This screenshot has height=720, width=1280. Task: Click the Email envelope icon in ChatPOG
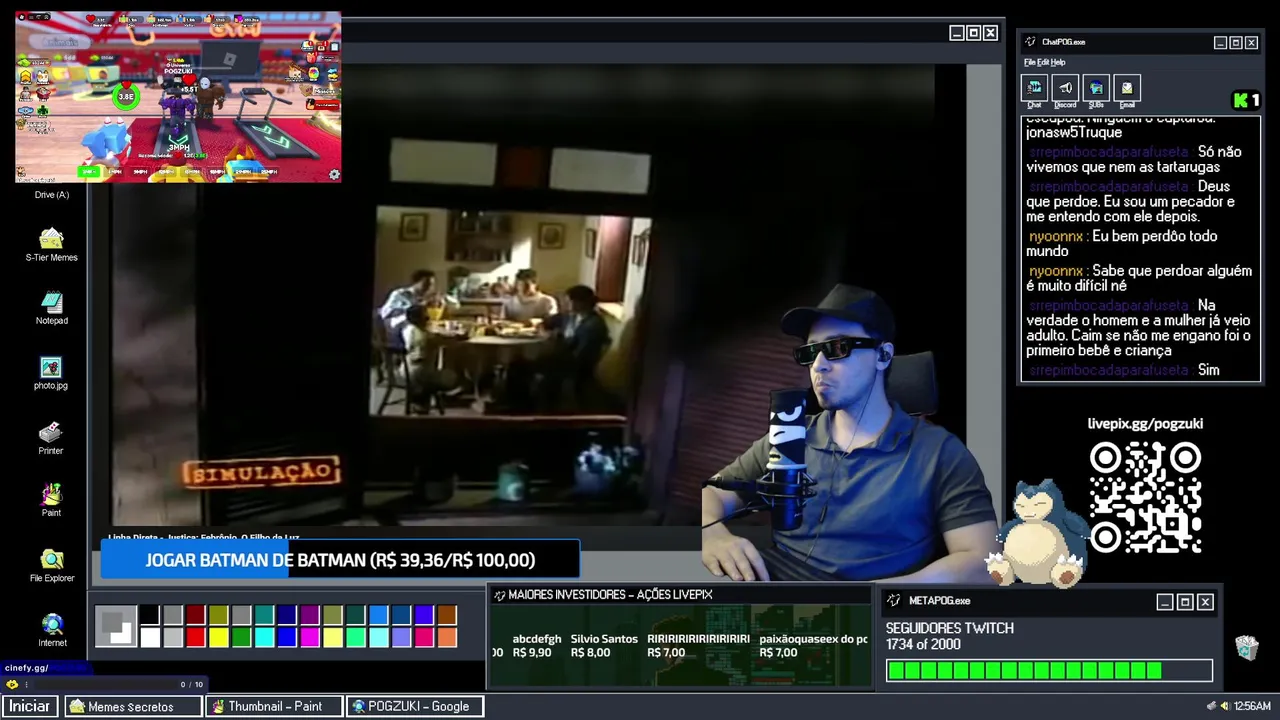tap(1127, 88)
